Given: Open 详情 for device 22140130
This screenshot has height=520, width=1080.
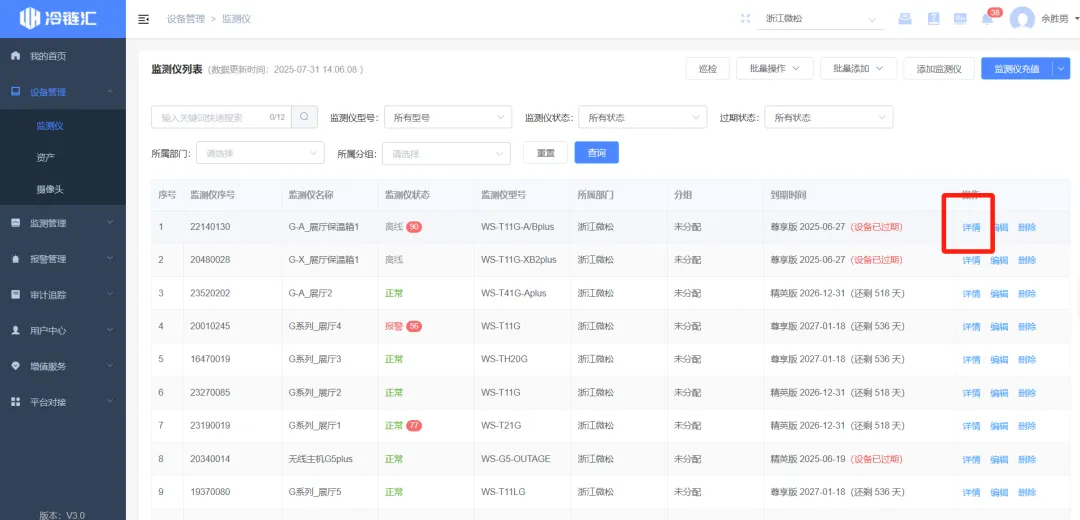Looking at the screenshot, I should (x=971, y=227).
